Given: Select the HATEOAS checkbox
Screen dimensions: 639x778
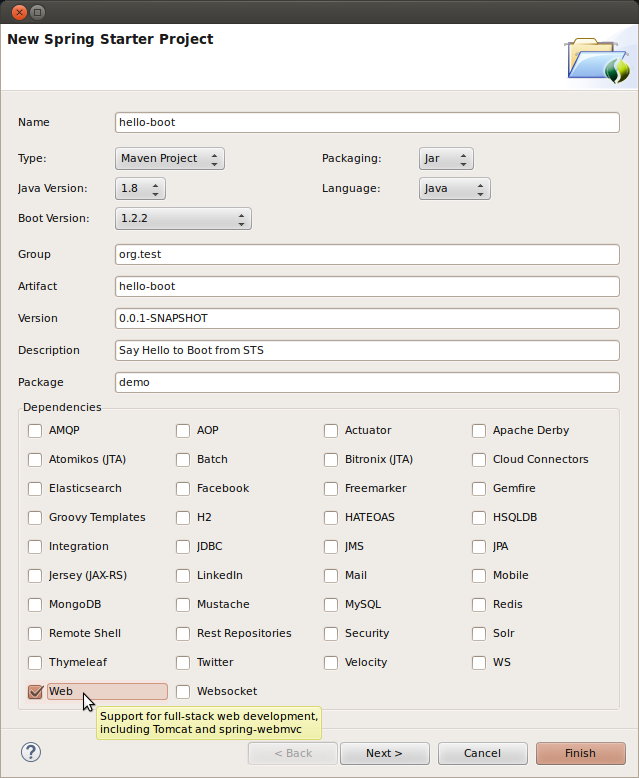Looking at the screenshot, I should [331, 518].
